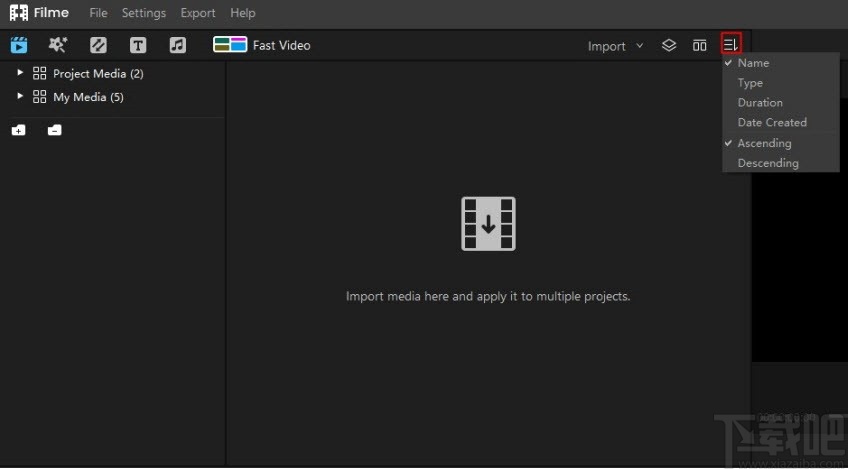The width and height of the screenshot is (848, 469).
Task: Open the File menu
Action: [98, 13]
